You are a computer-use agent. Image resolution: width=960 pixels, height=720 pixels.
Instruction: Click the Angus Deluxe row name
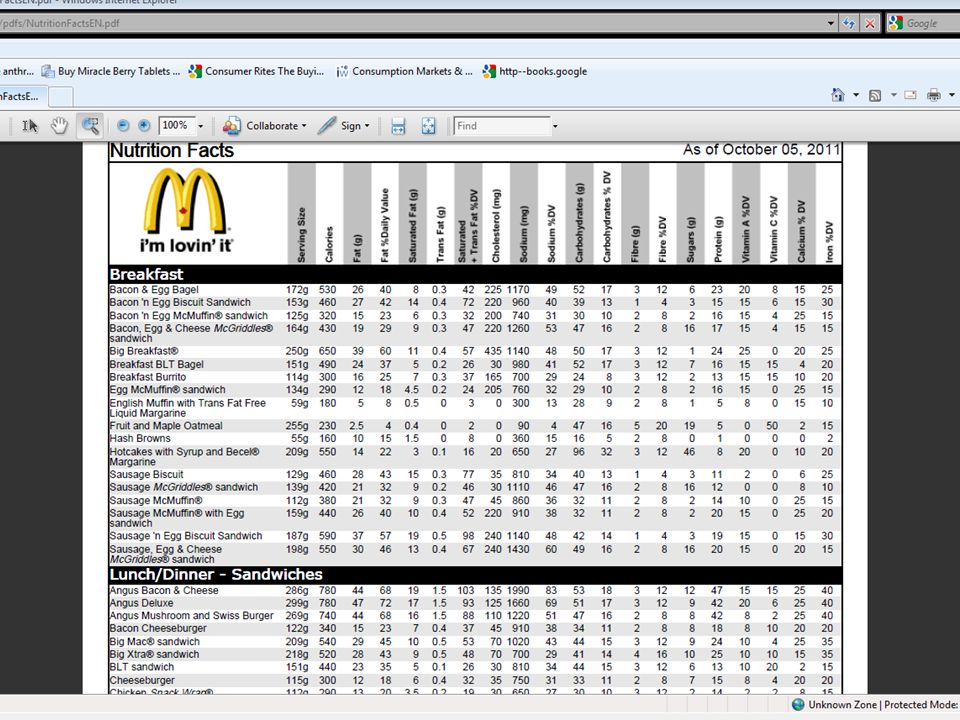141,603
